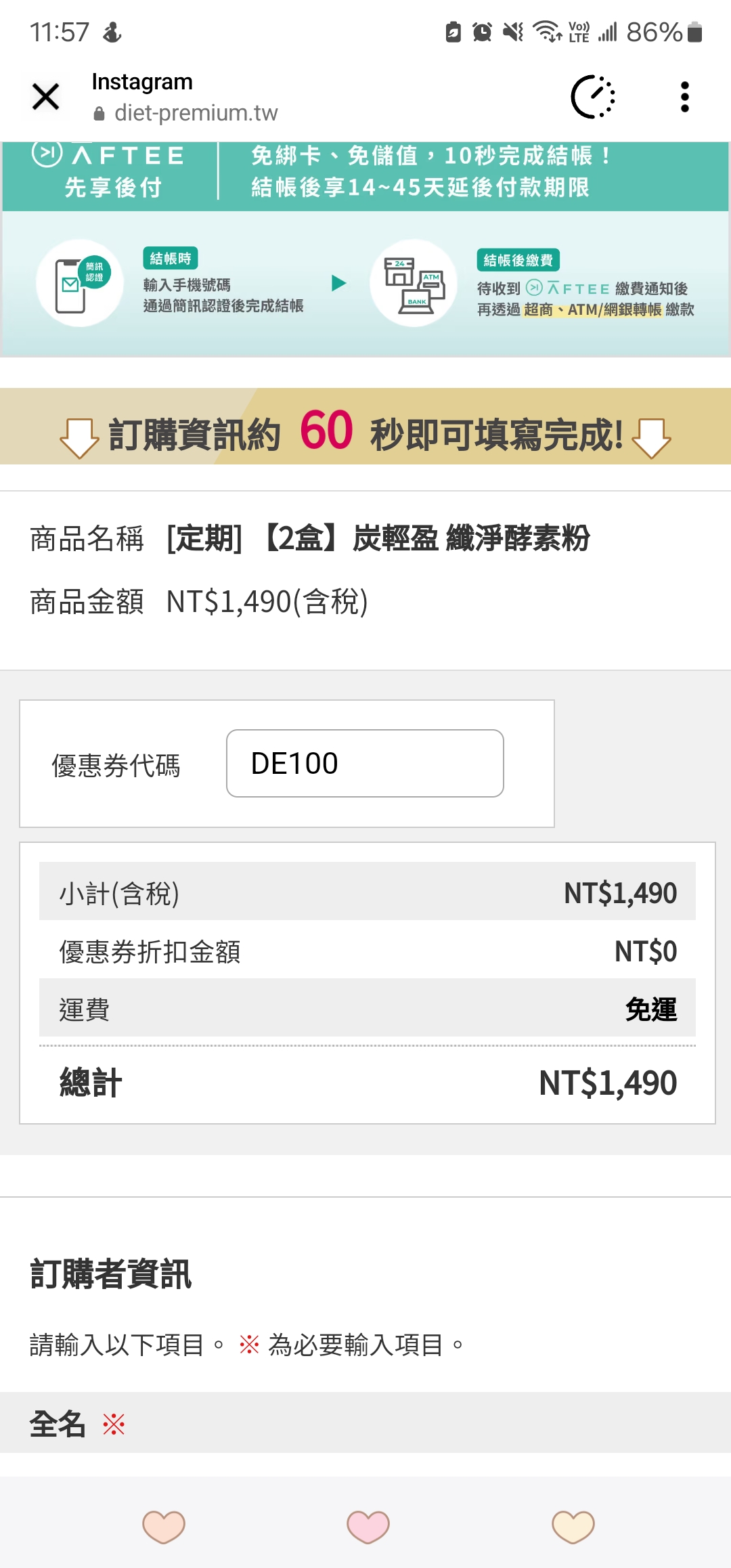Tap the right cream heart icon
This screenshot has height=1568, width=731.
coord(573,1527)
